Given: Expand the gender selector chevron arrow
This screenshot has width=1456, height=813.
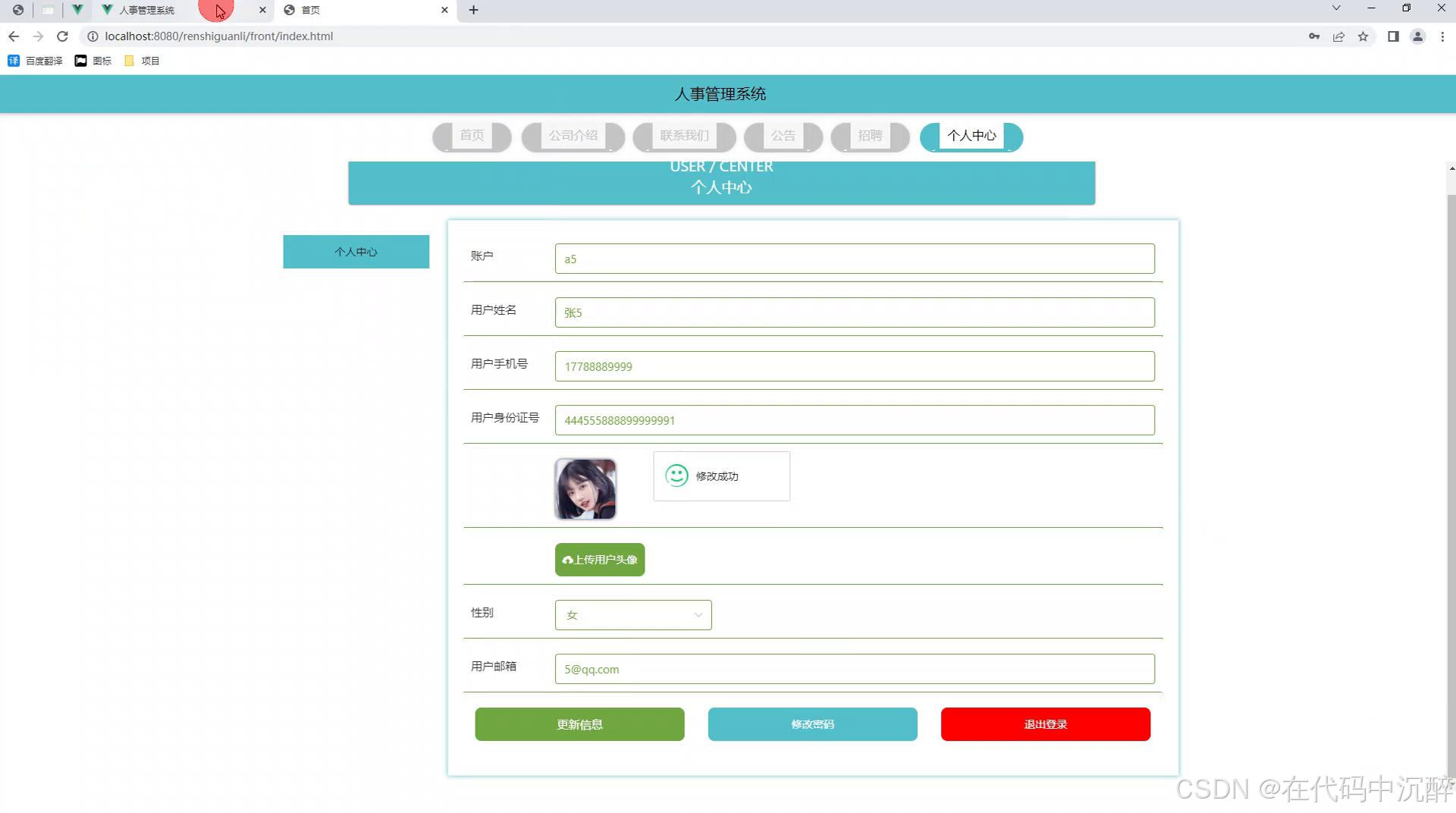Looking at the screenshot, I should pos(697,615).
